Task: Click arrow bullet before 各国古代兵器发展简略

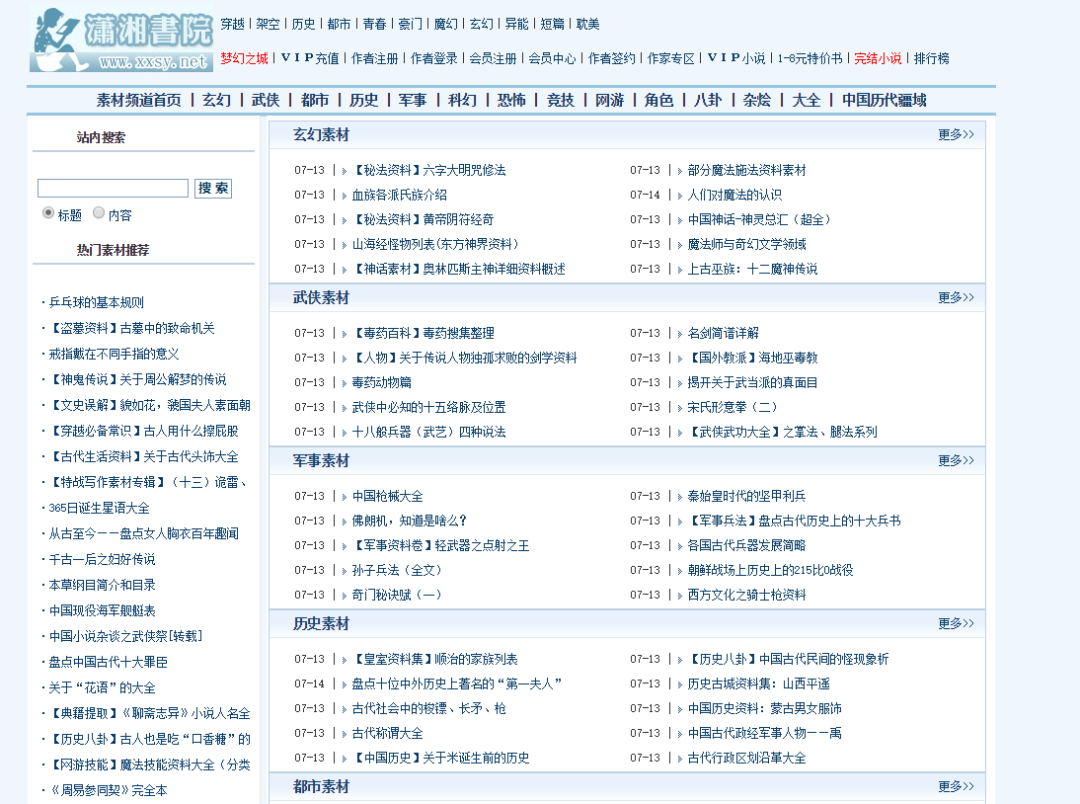Action: point(680,546)
